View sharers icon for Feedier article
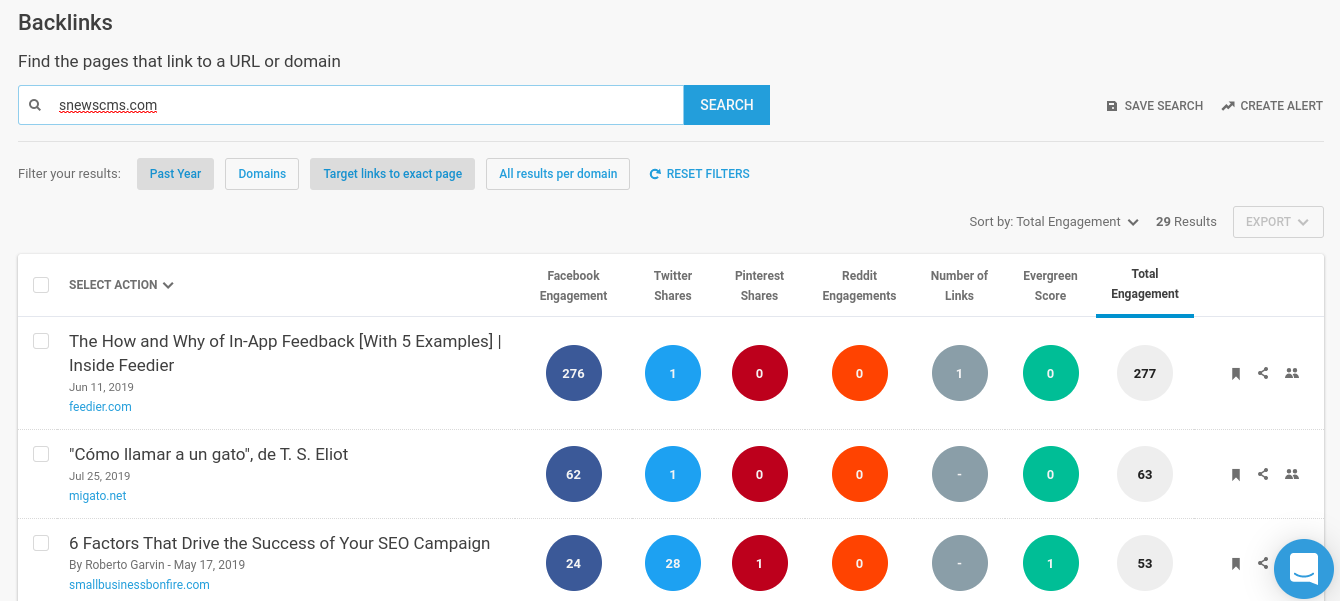This screenshot has width=1340, height=601. click(1292, 373)
